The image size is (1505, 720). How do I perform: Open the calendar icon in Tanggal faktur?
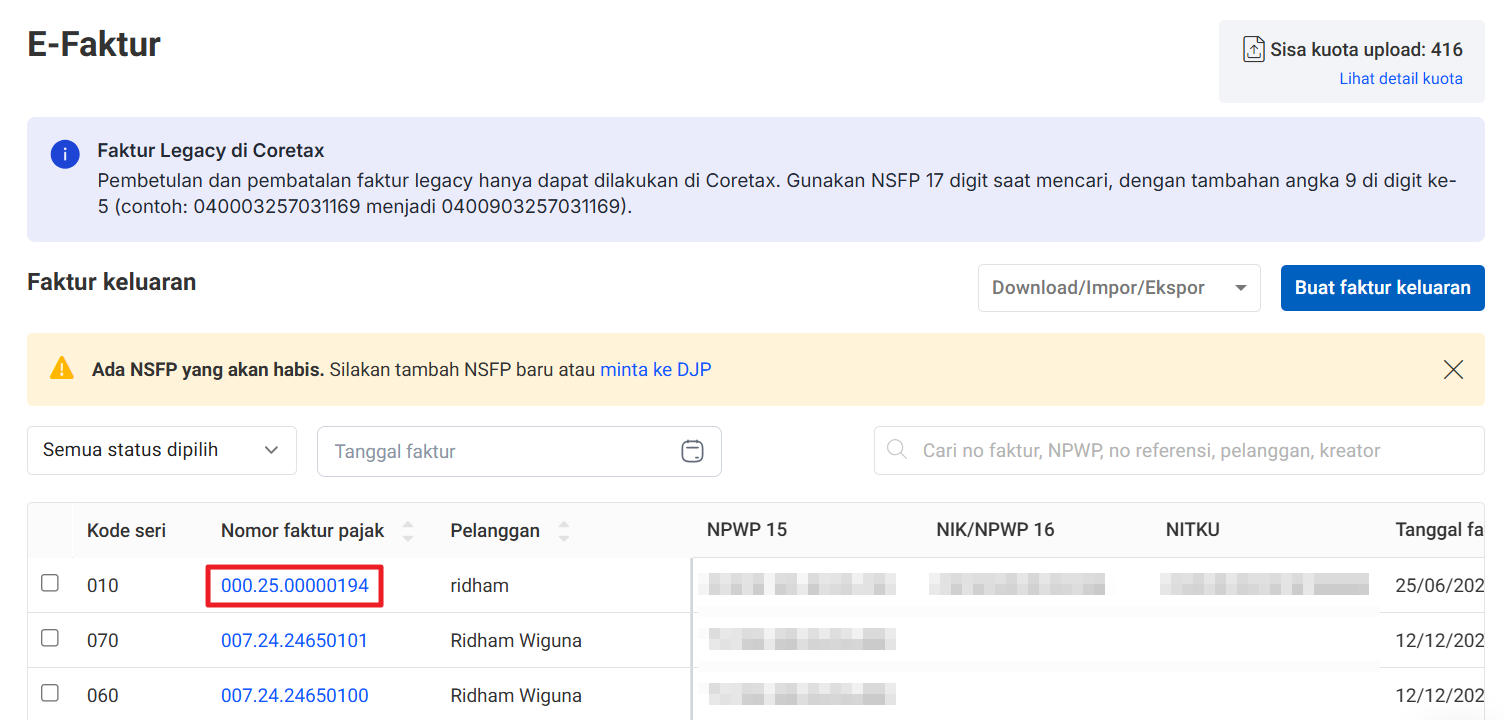point(692,451)
